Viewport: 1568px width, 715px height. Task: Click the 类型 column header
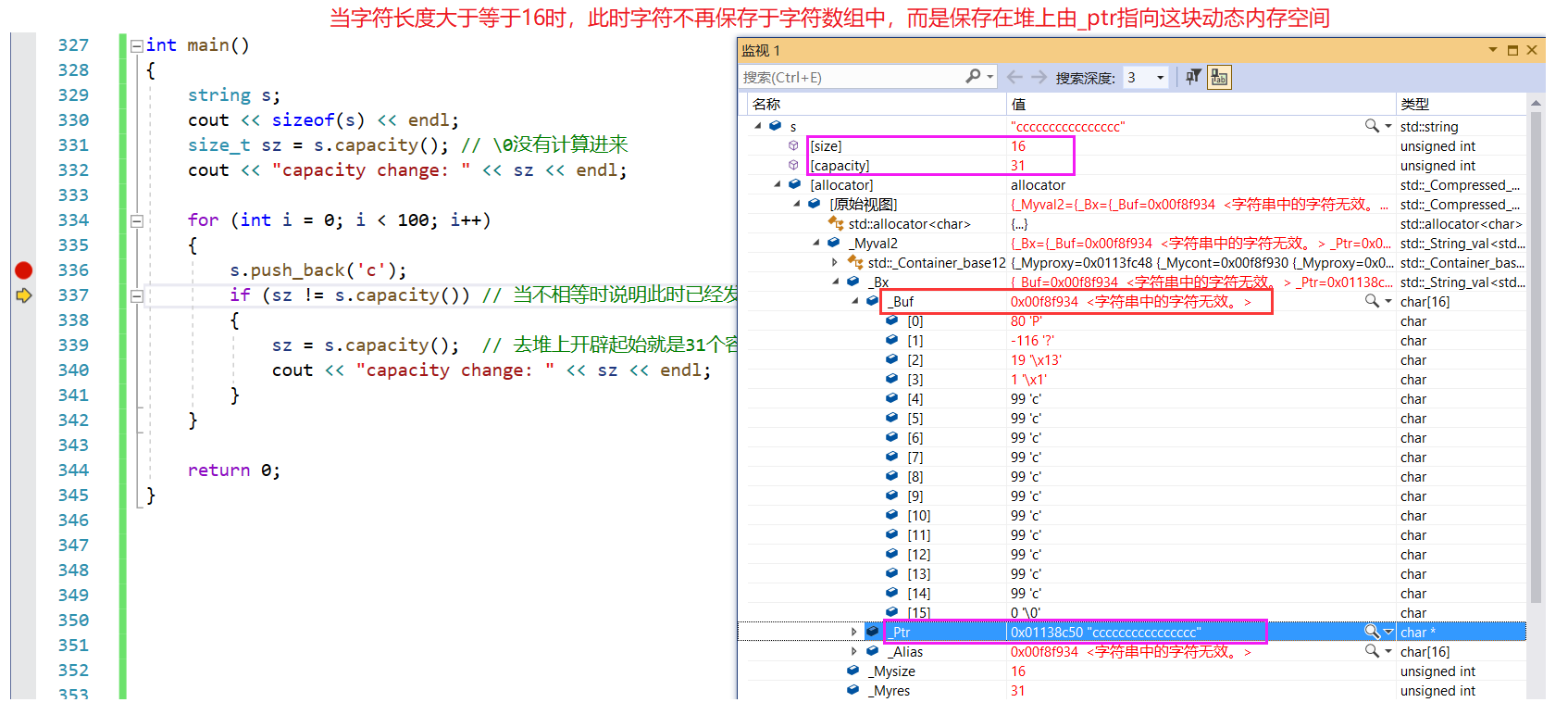point(1414,104)
